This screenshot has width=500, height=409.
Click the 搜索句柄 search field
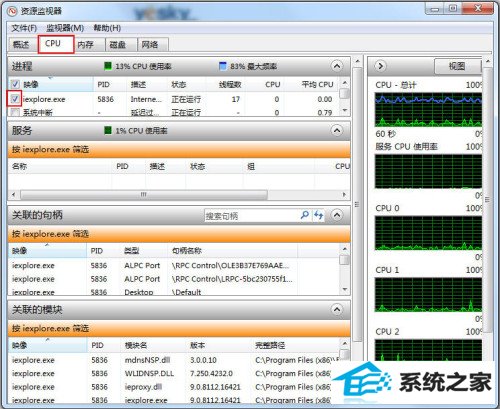251,216
